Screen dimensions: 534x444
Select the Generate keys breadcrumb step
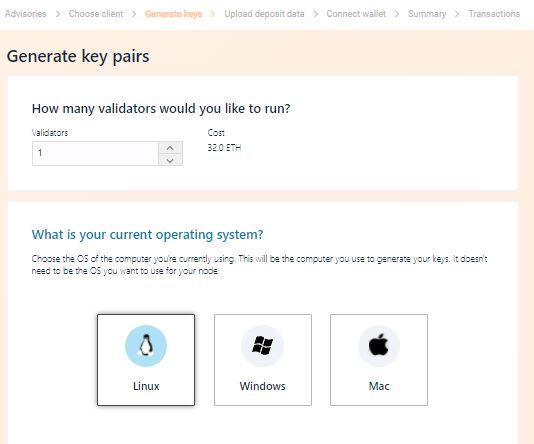(173, 14)
